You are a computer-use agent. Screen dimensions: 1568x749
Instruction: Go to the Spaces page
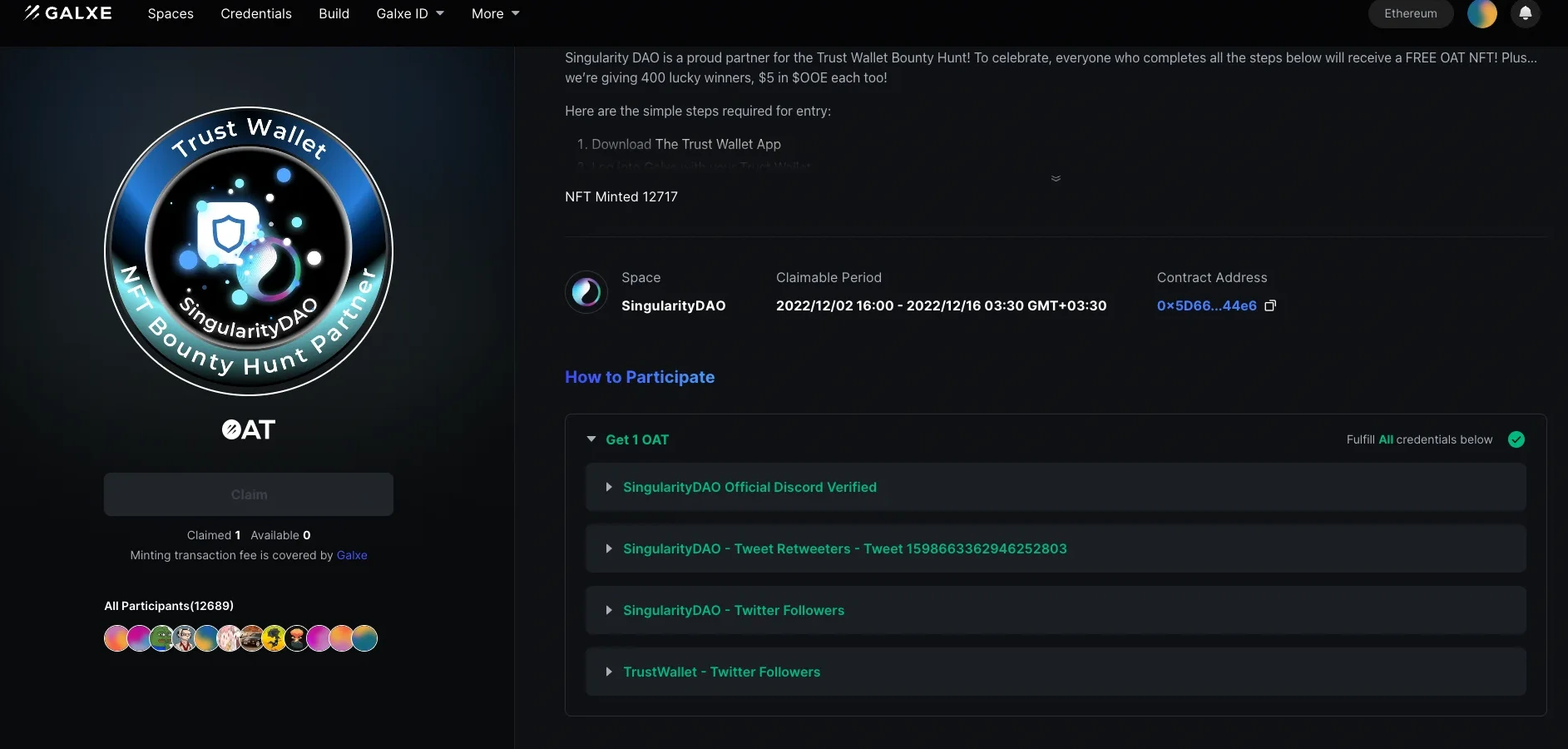tap(171, 13)
